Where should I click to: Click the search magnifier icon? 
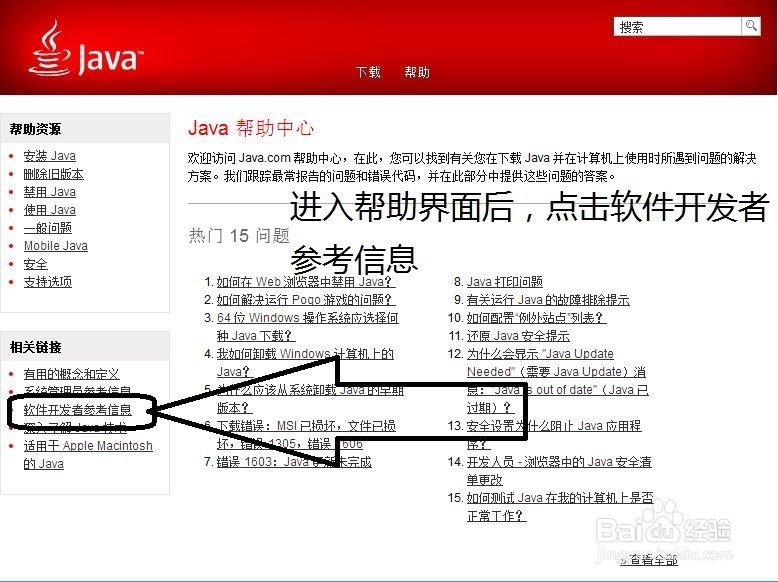[x=751, y=26]
